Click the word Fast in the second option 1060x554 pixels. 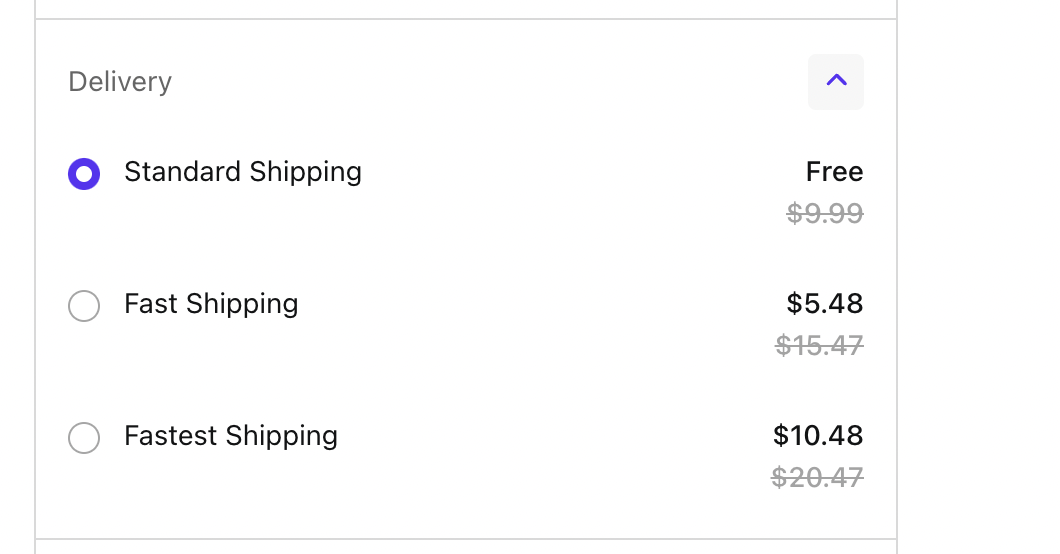pyautogui.click(x=151, y=304)
